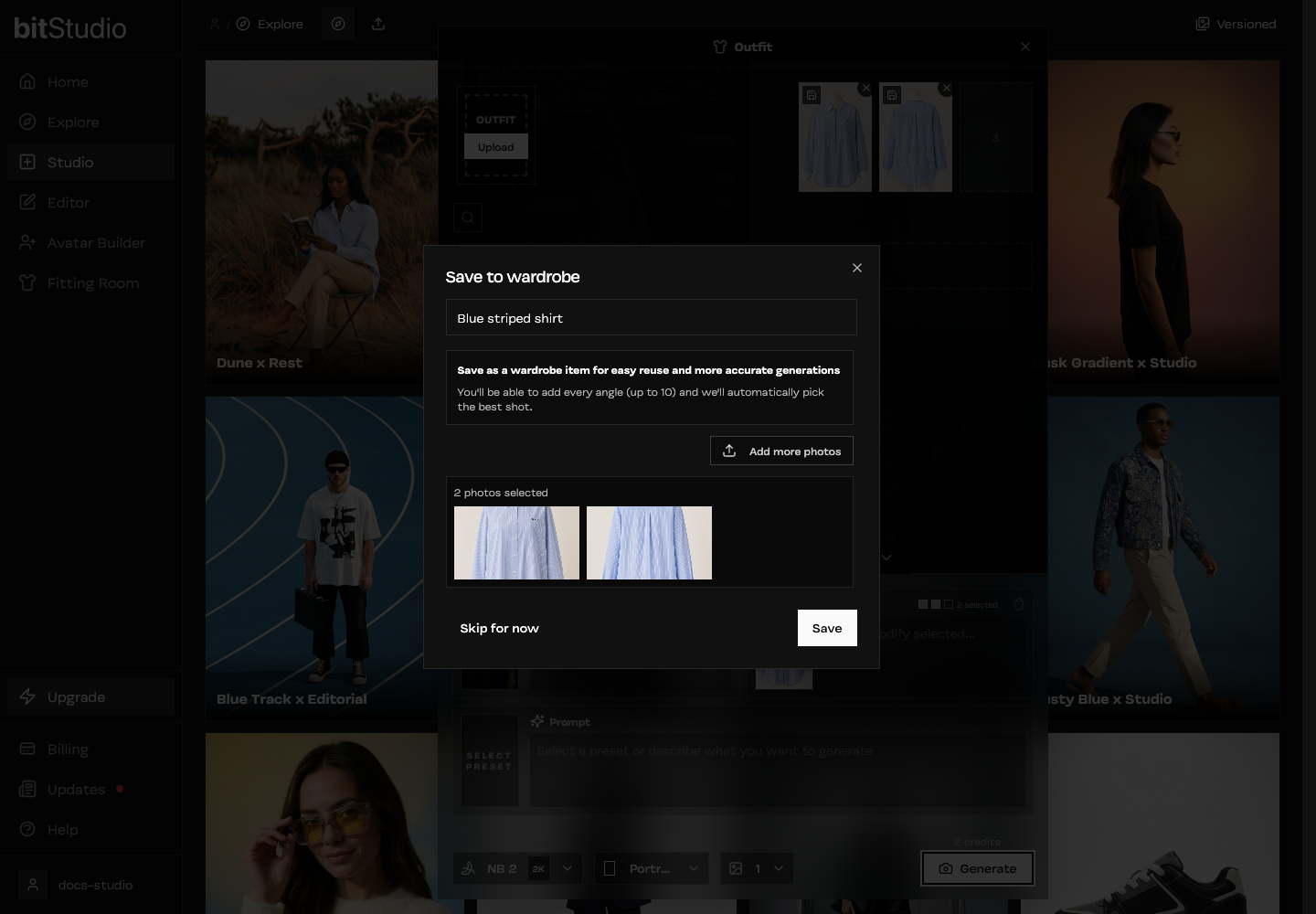This screenshot has width=1316, height=914.
Task: Go to Studio in the sidebar
Action: tap(90, 162)
